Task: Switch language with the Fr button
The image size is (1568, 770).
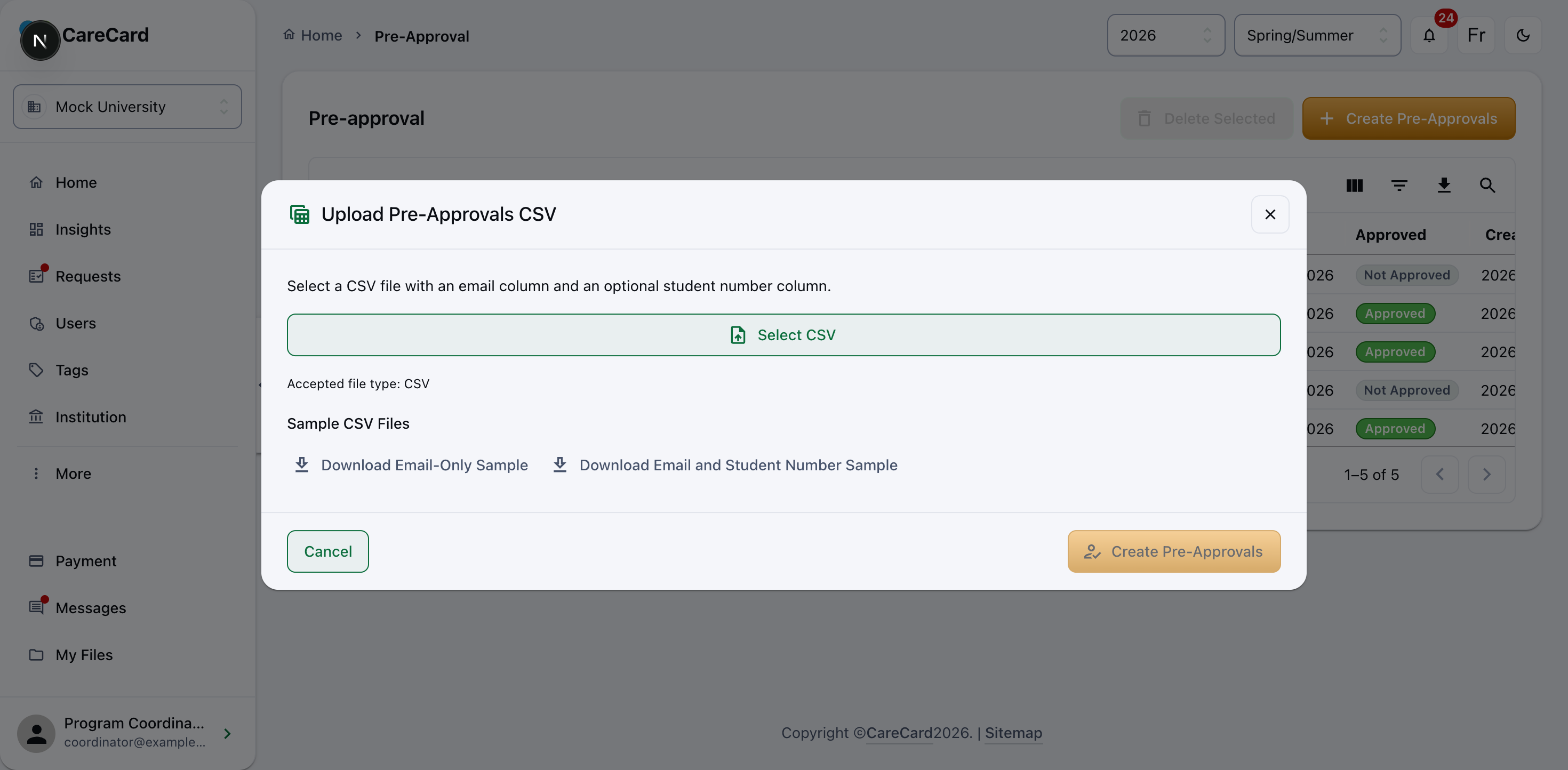Action: [x=1476, y=35]
